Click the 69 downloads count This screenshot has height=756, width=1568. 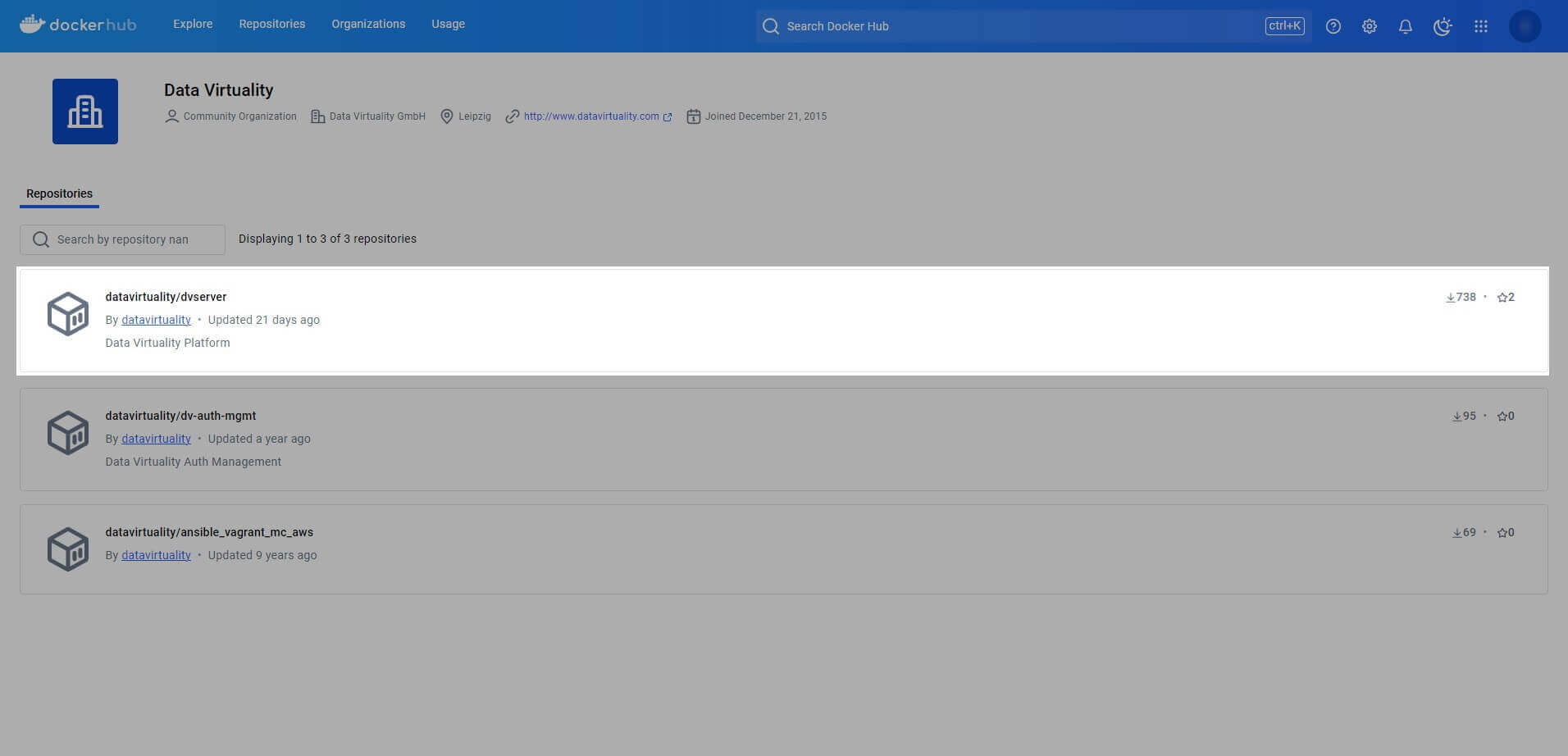[x=1470, y=532]
